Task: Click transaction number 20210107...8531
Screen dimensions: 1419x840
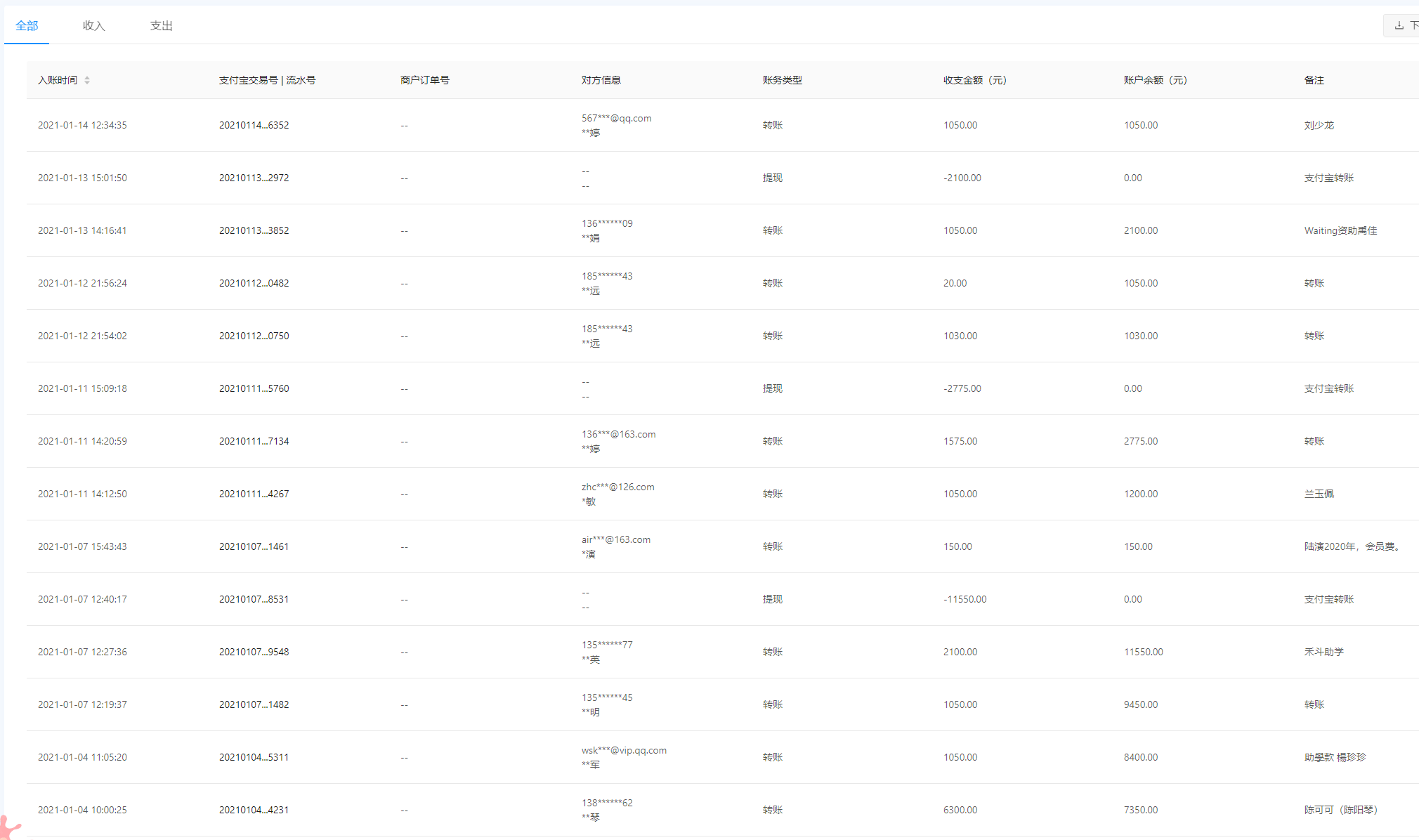Action: point(254,599)
